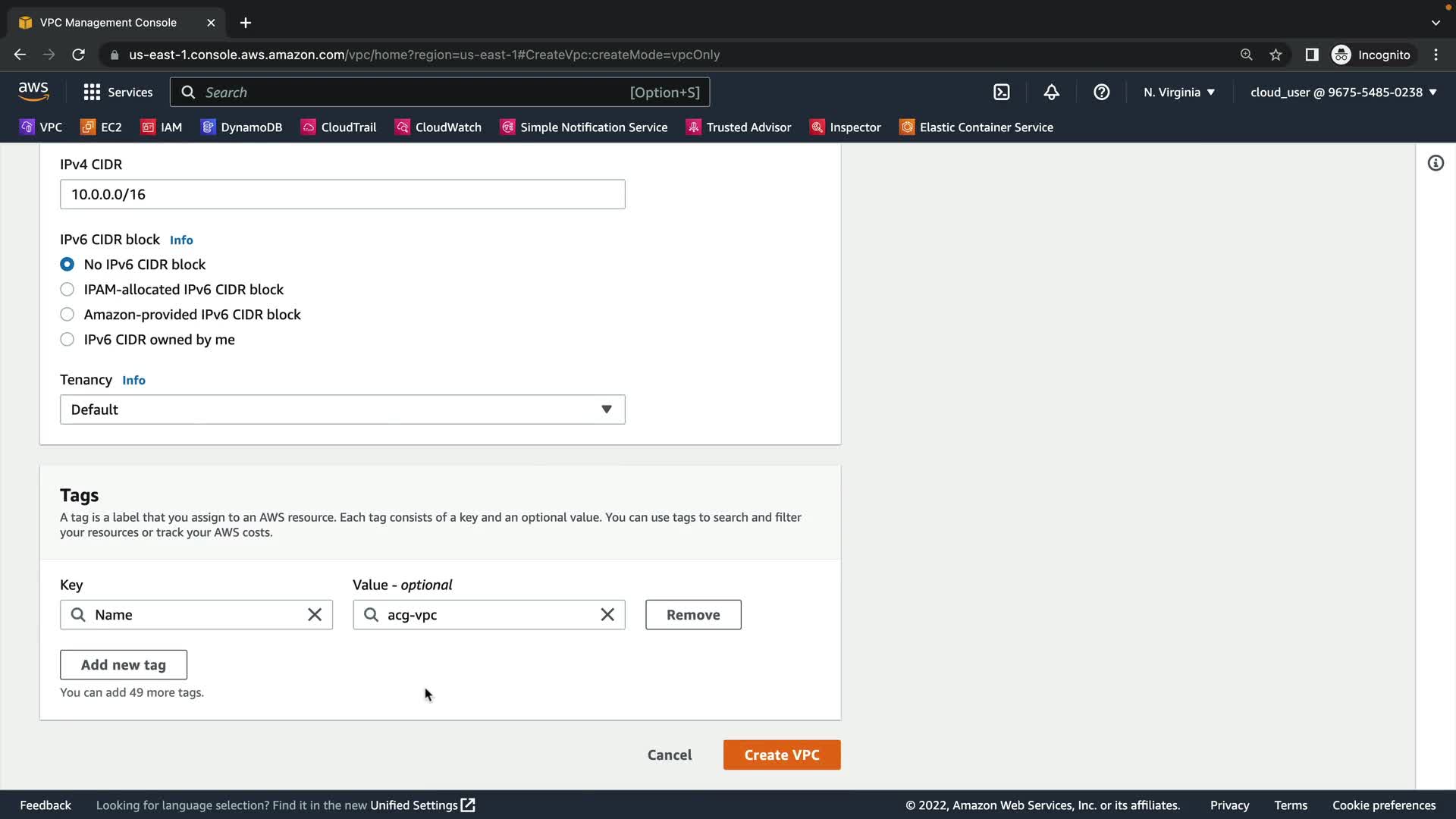
Task: Select IPAM-allocated IPv6 CIDR block
Action: [67, 290]
